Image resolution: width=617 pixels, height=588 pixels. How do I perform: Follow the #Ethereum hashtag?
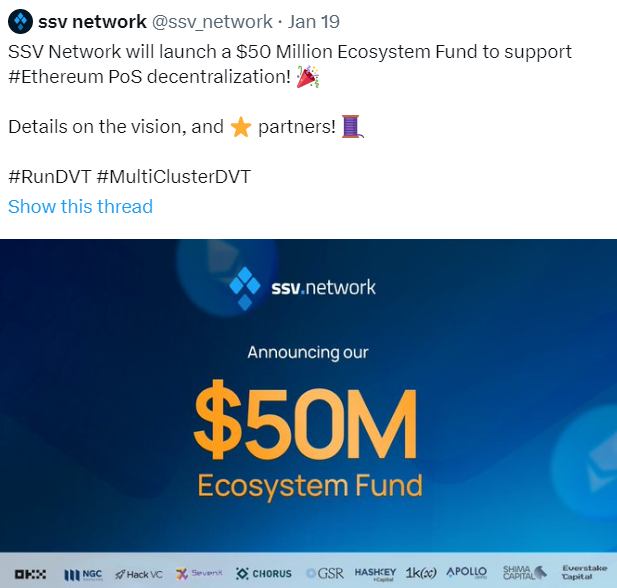[x=55, y=77]
